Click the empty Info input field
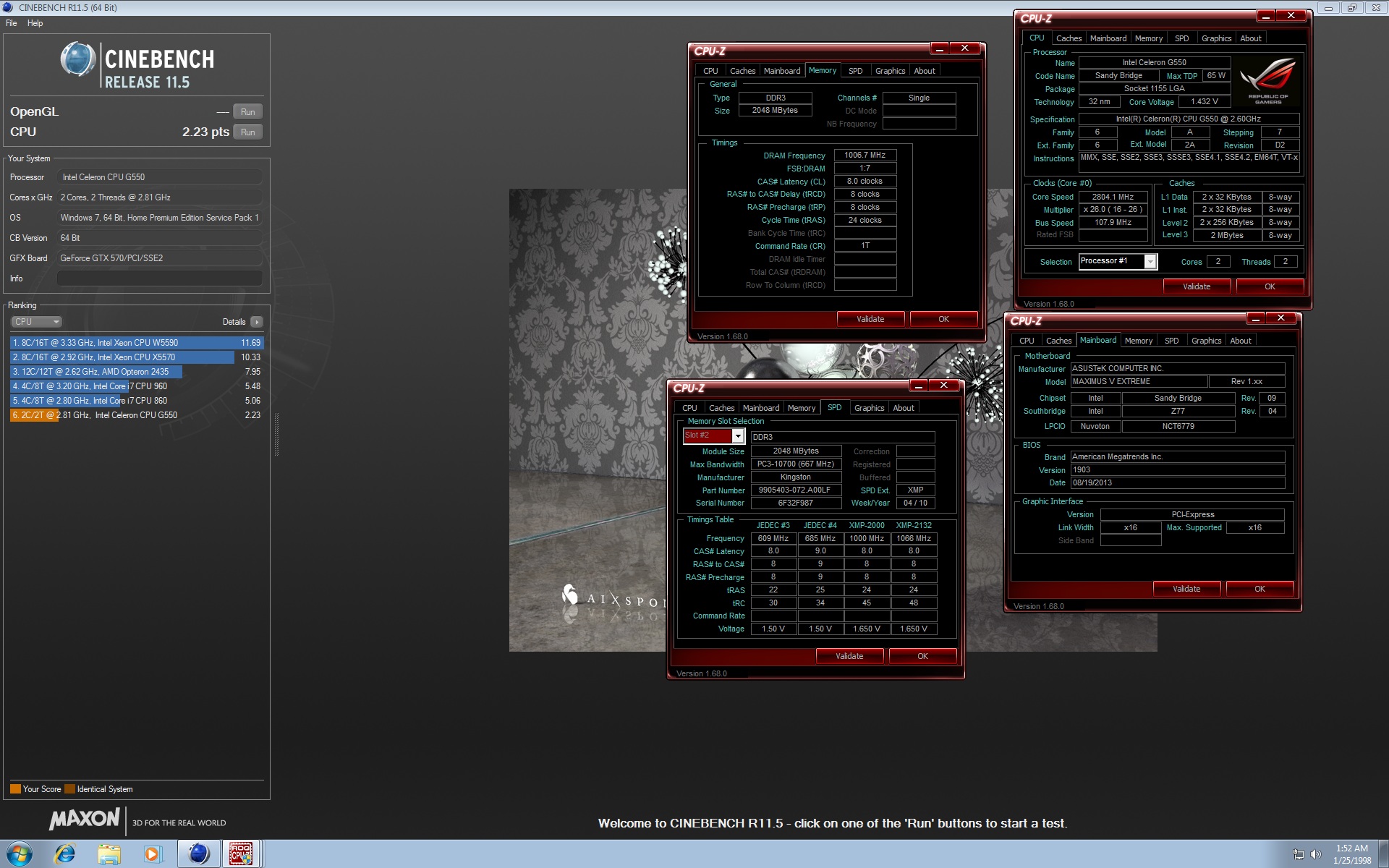The width and height of the screenshot is (1389, 868). tap(160, 278)
